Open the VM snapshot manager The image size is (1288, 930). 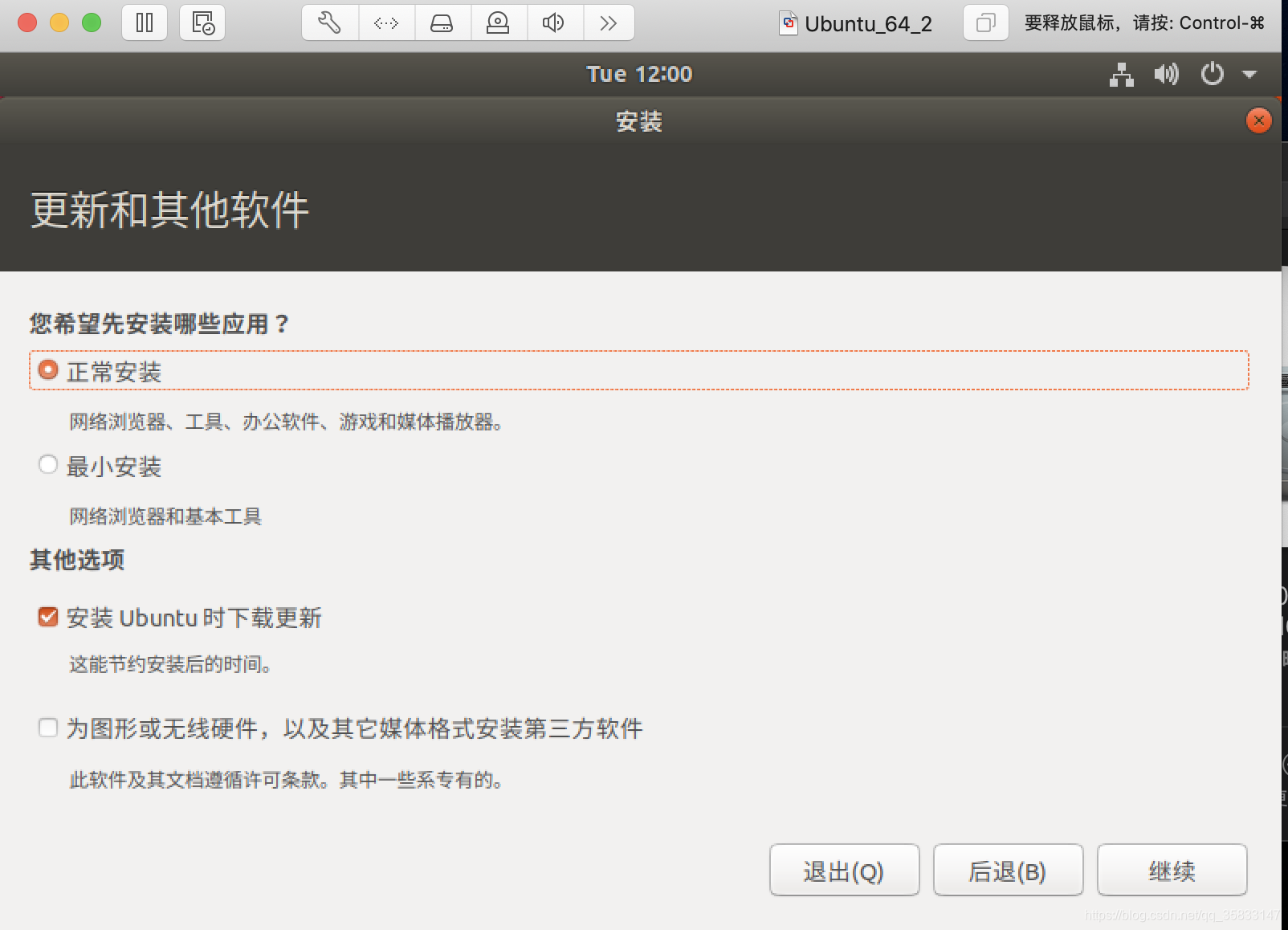(202, 22)
